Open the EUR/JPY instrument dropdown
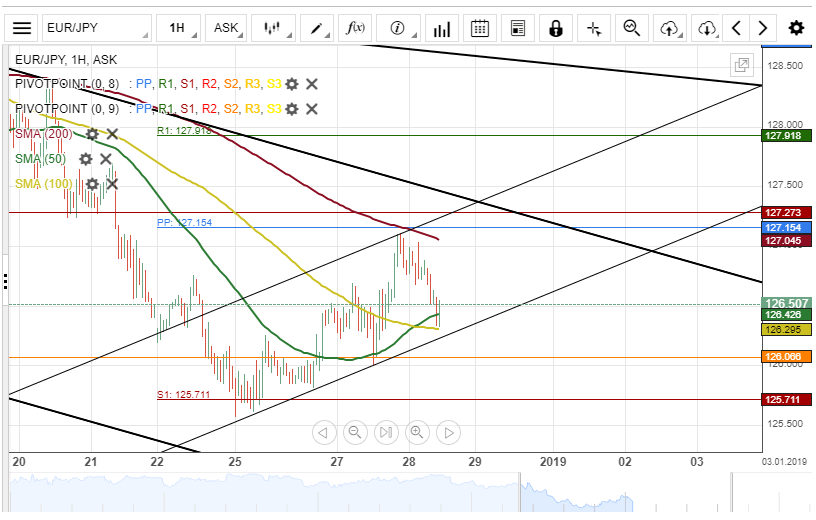 click(x=97, y=28)
